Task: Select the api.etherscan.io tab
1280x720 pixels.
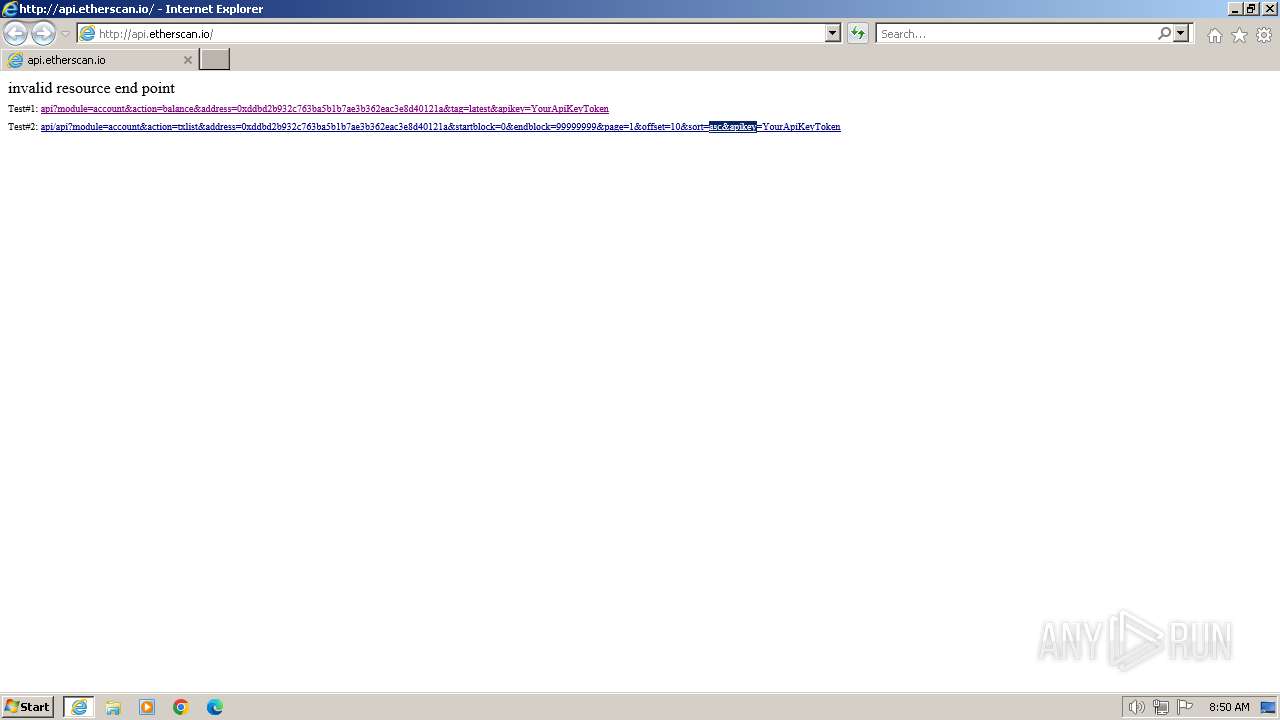Action: (99, 60)
